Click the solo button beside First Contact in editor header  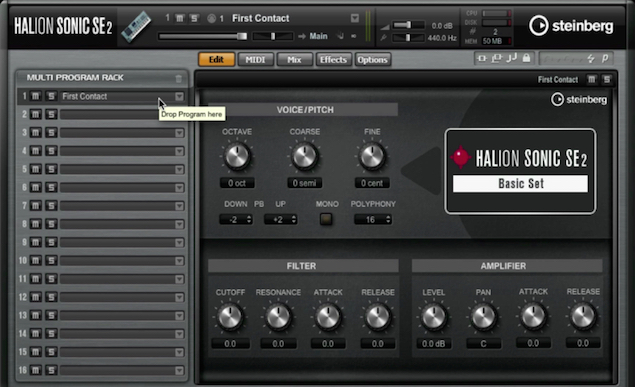tap(607, 79)
